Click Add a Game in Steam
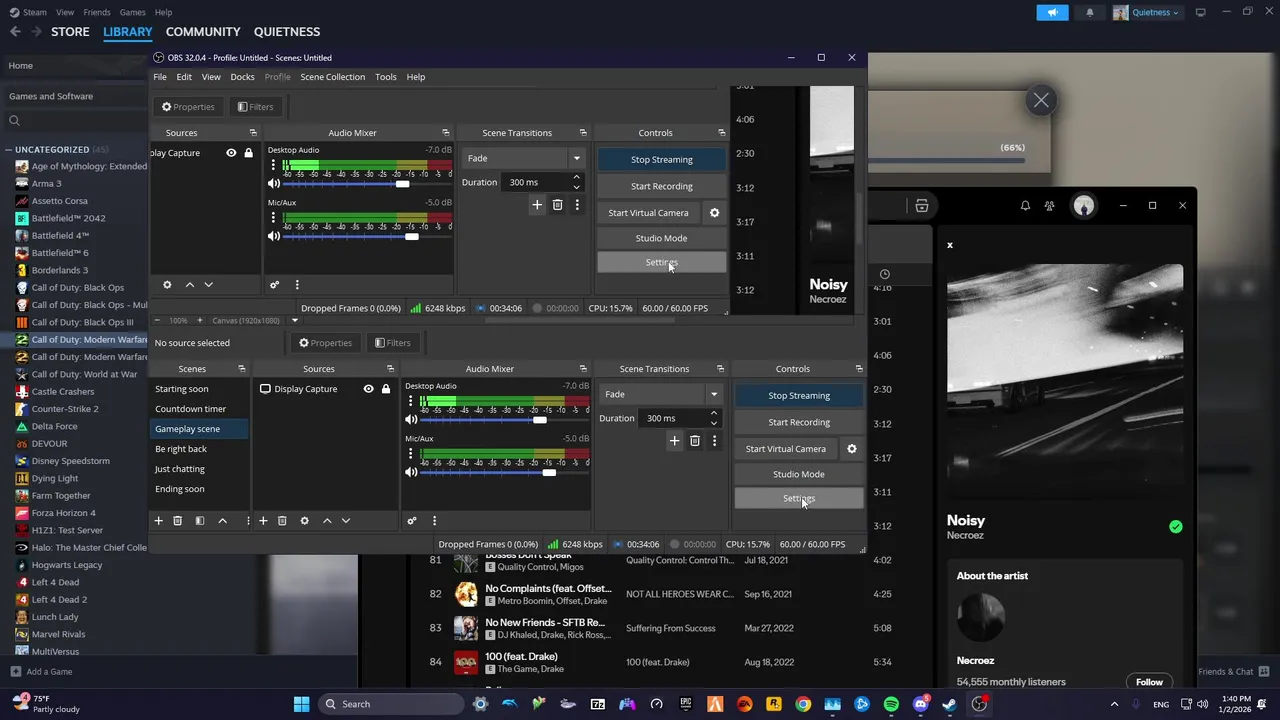This screenshot has height=720, width=1280. pos(41,672)
